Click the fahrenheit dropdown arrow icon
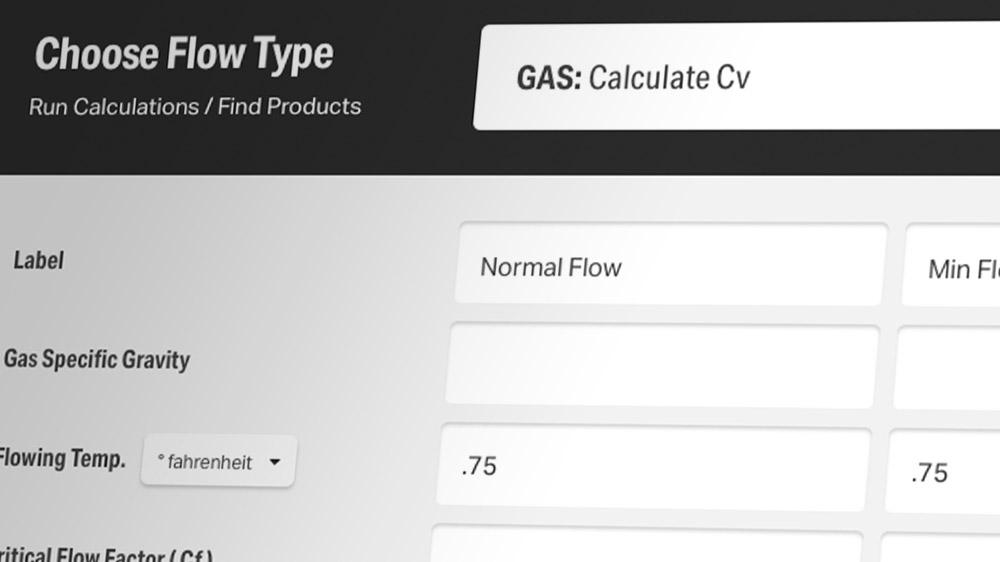Viewport: 1000px width, 562px height. point(275,462)
